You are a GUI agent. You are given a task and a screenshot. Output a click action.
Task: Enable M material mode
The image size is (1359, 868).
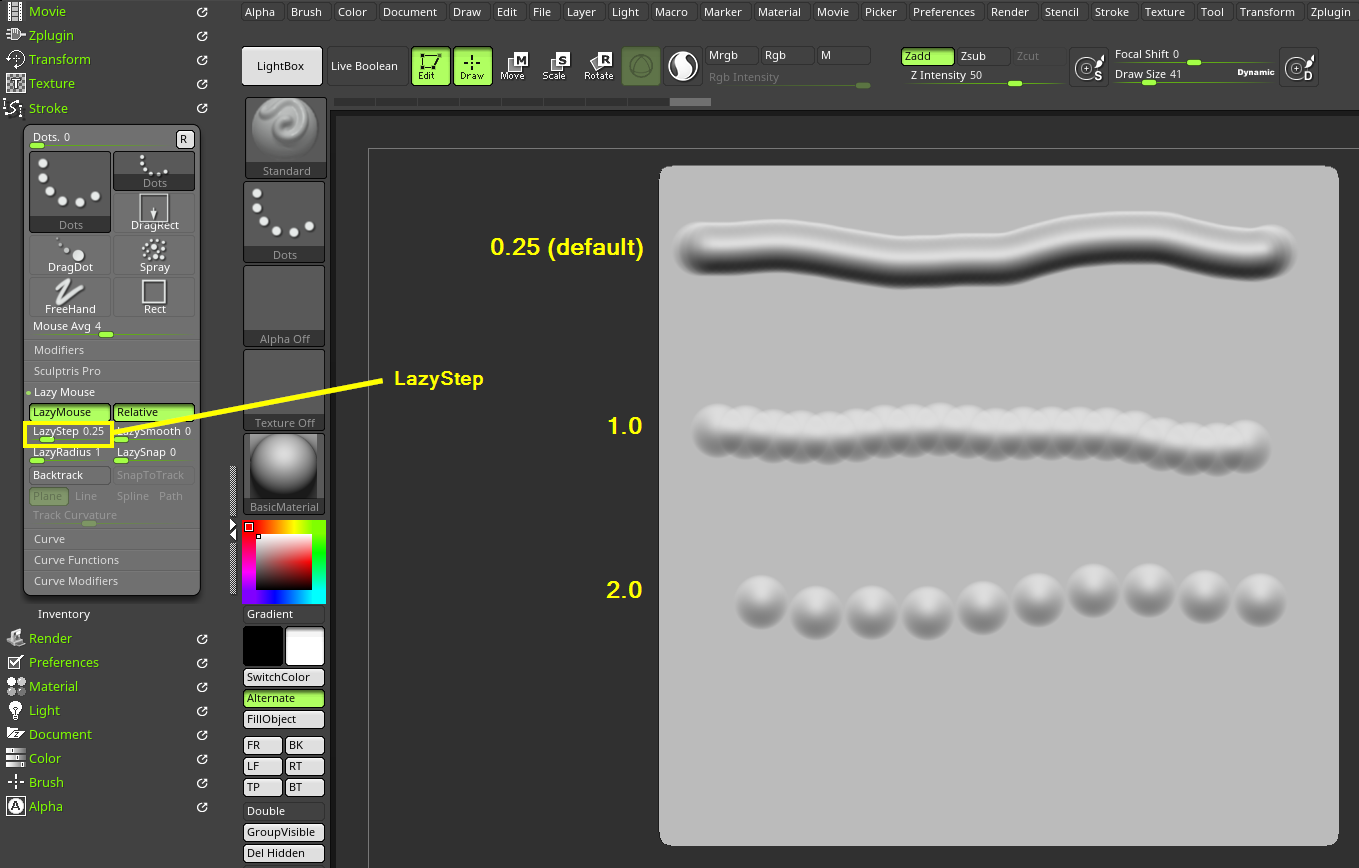point(844,56)
